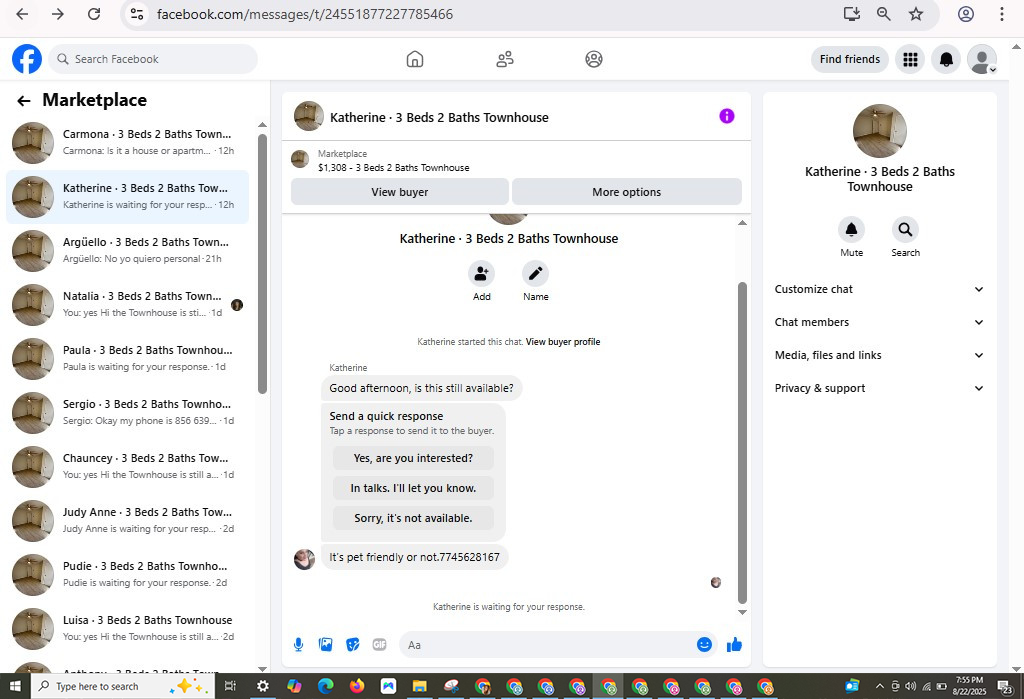The image size is (1024, 699).
Task: Open the account profile menu
Action: pos(982,59)
